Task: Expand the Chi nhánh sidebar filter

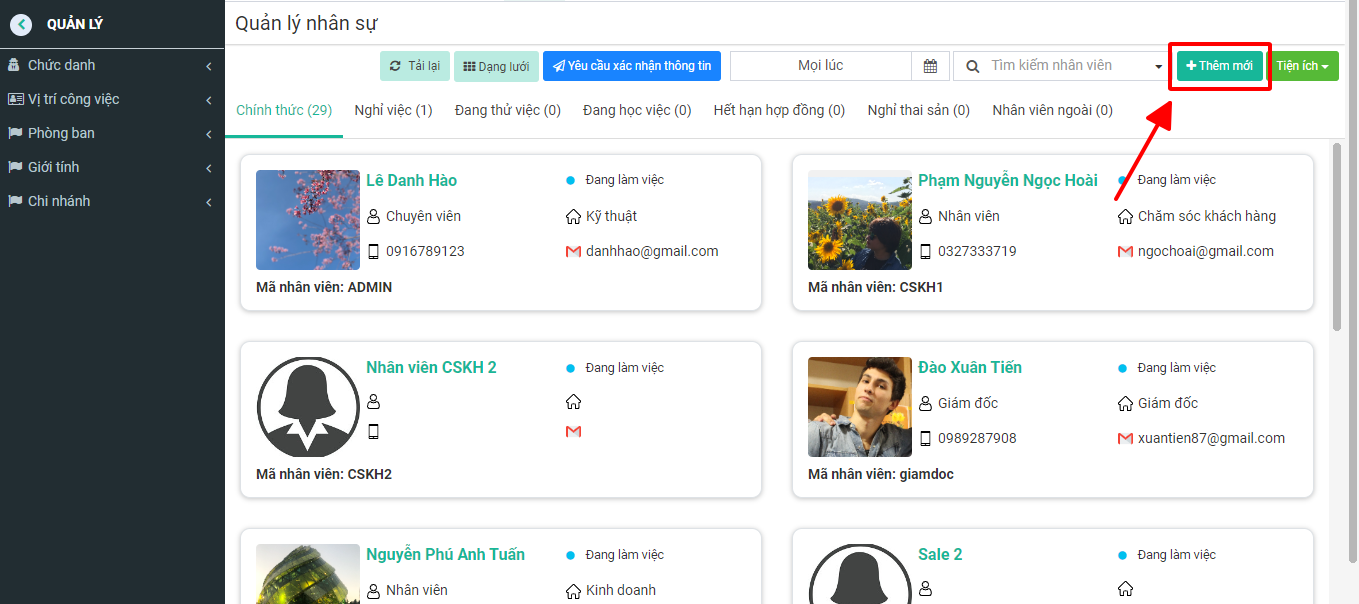Action: click(112, 202)
